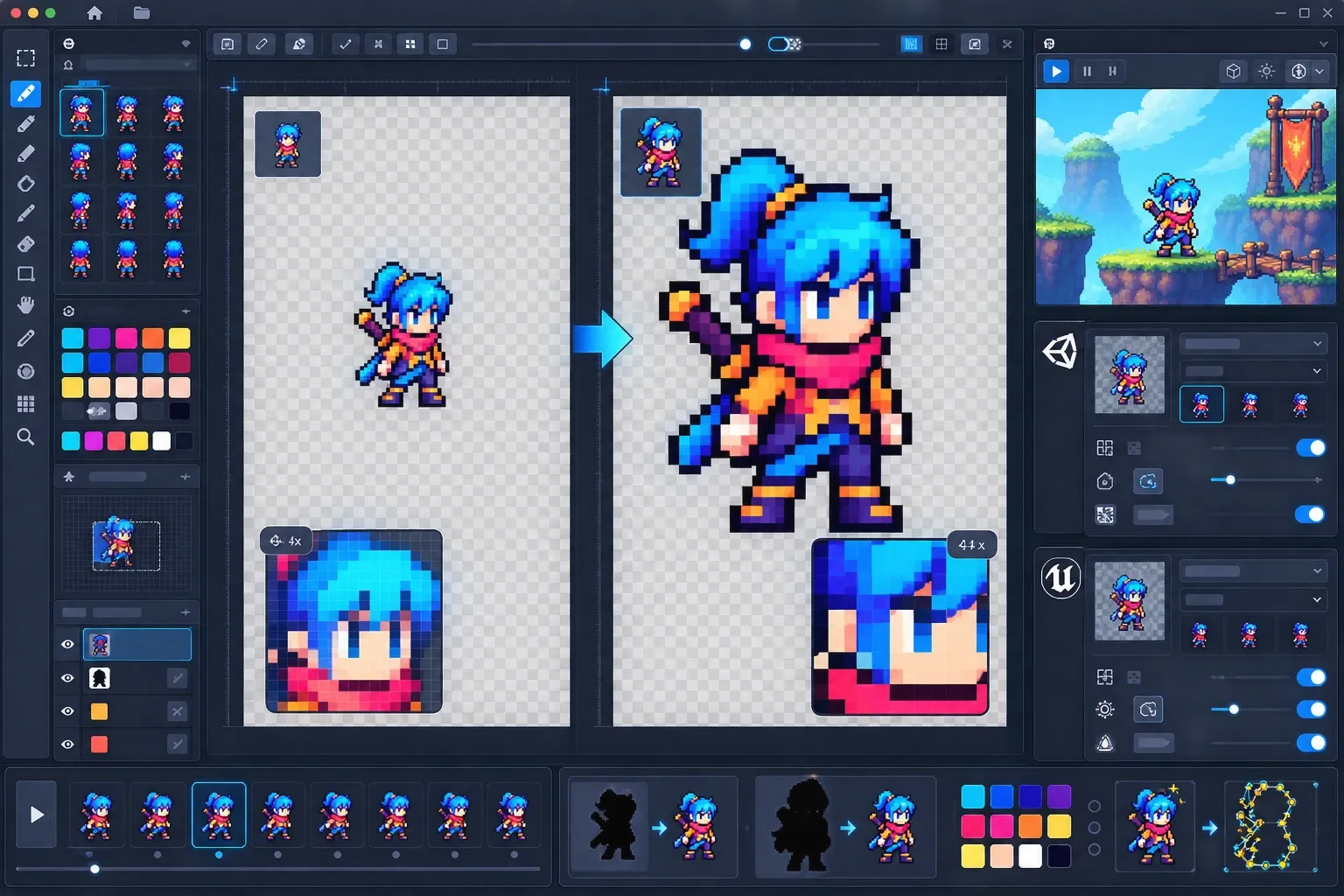1344x896 pixels.
Task: Pick the hand pan tool
Action: [x=26, y=304]
